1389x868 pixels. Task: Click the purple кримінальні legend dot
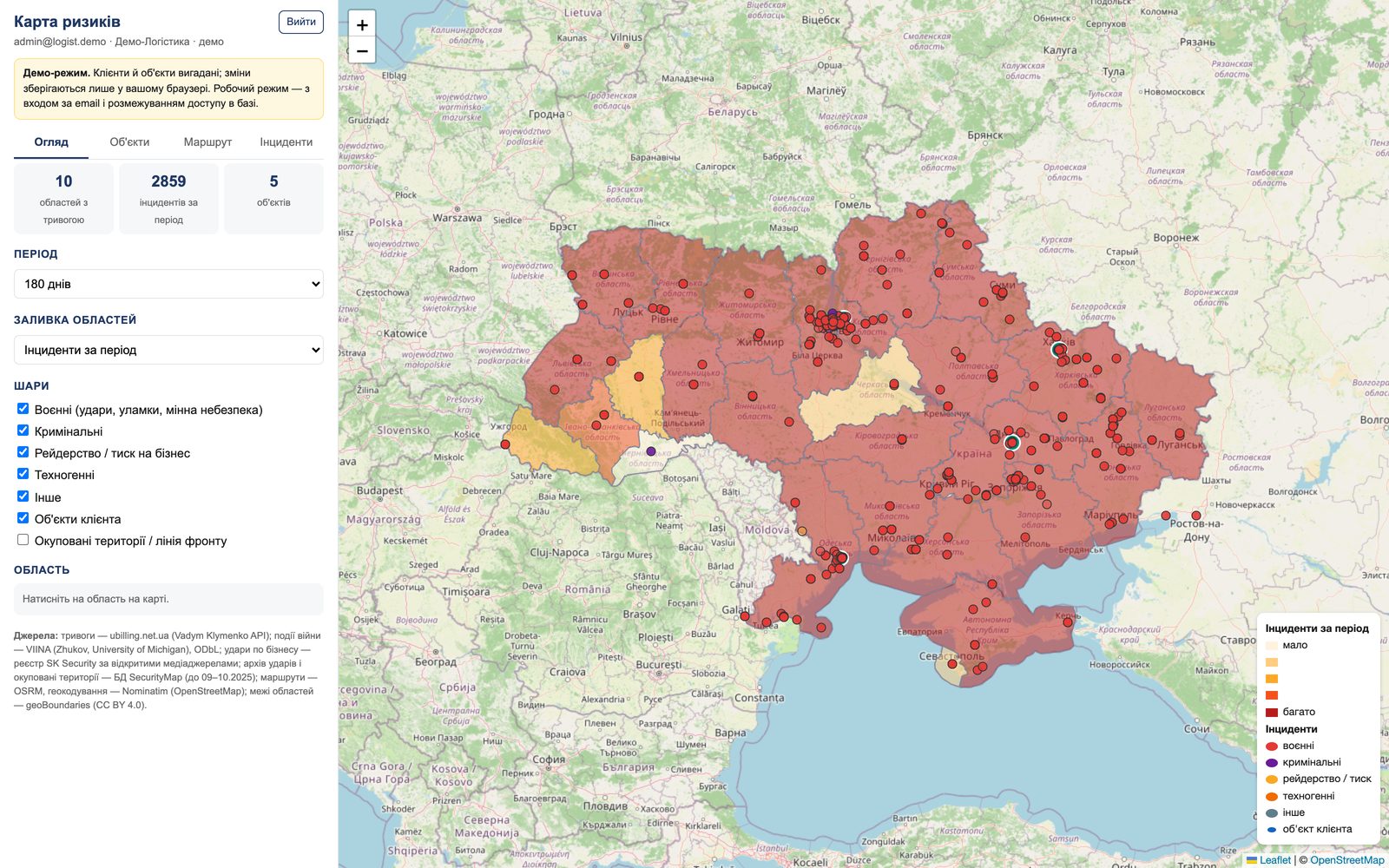point(1272,762)
